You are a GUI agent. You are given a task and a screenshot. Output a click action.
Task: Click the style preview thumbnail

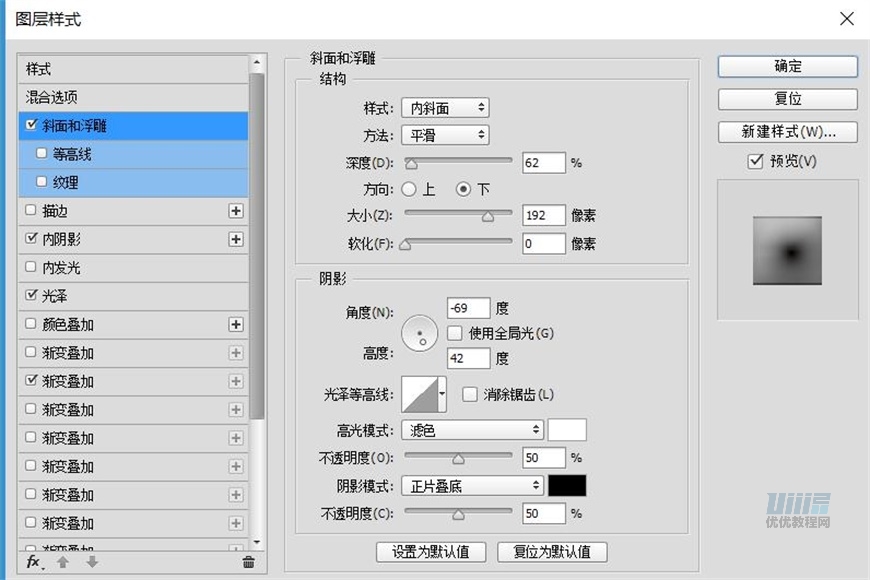787,250
